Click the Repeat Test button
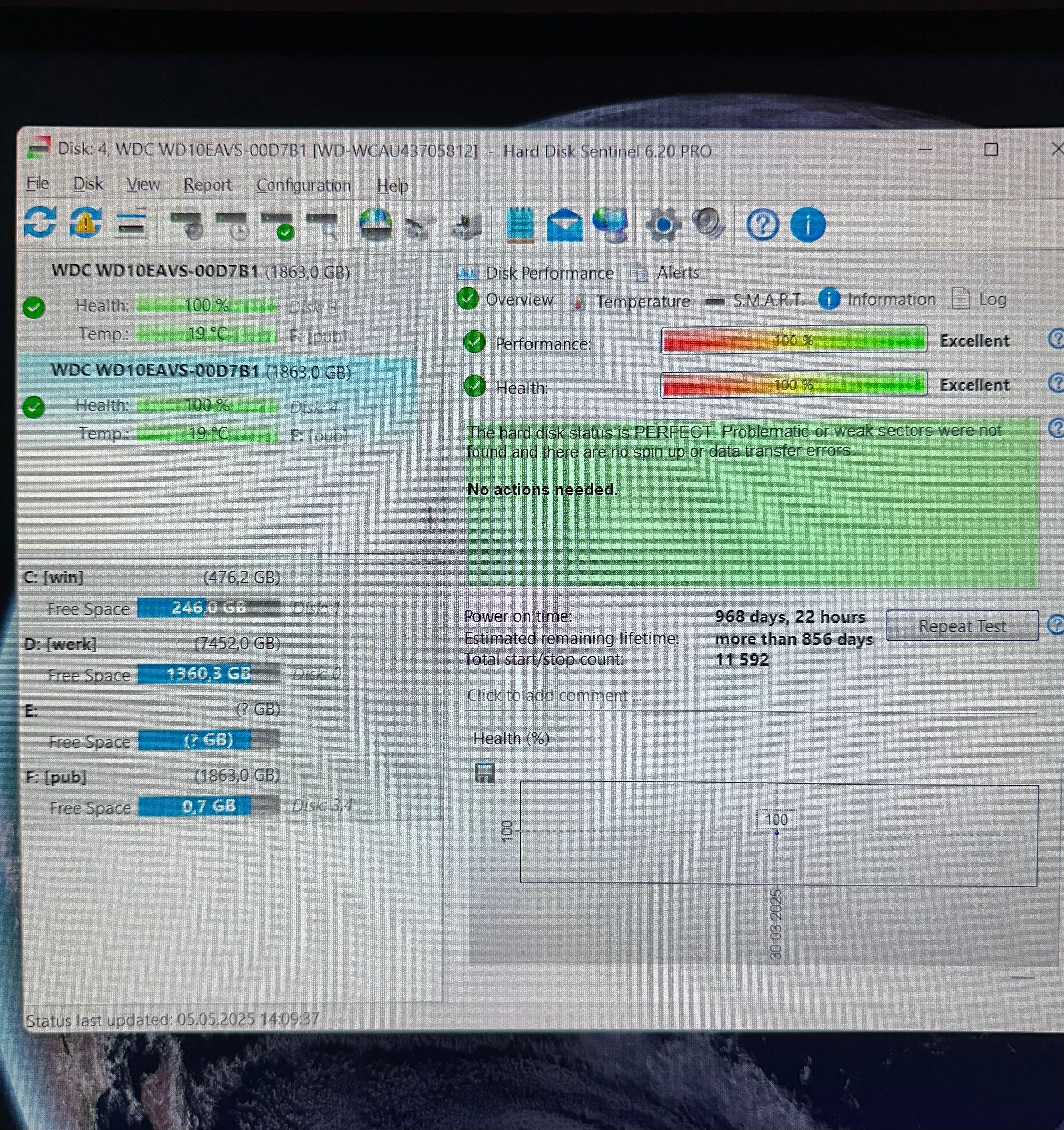Screen dimensions: 1064x1130 pos(962,626)
